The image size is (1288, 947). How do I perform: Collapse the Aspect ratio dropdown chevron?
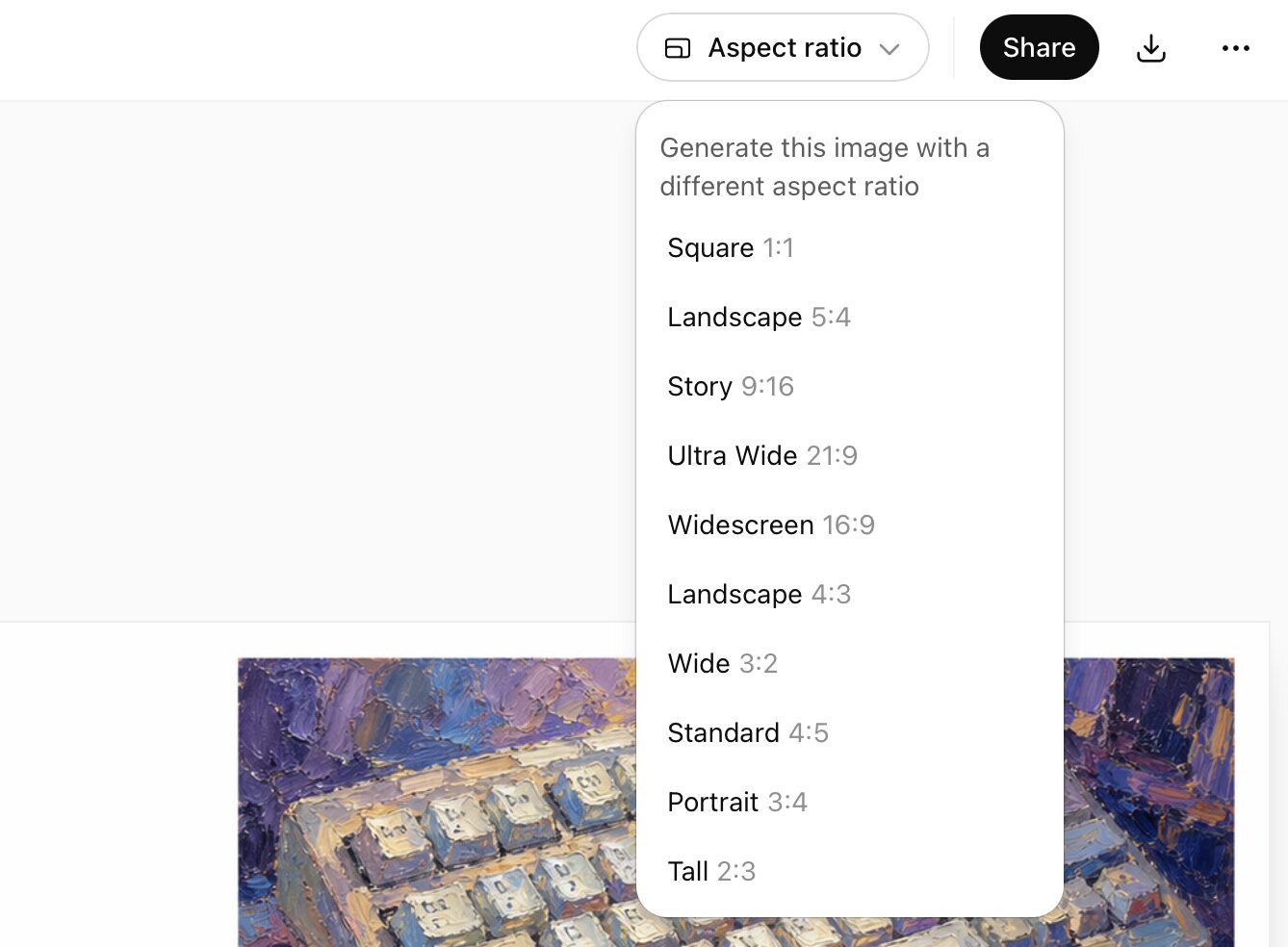tap(889, 49)
